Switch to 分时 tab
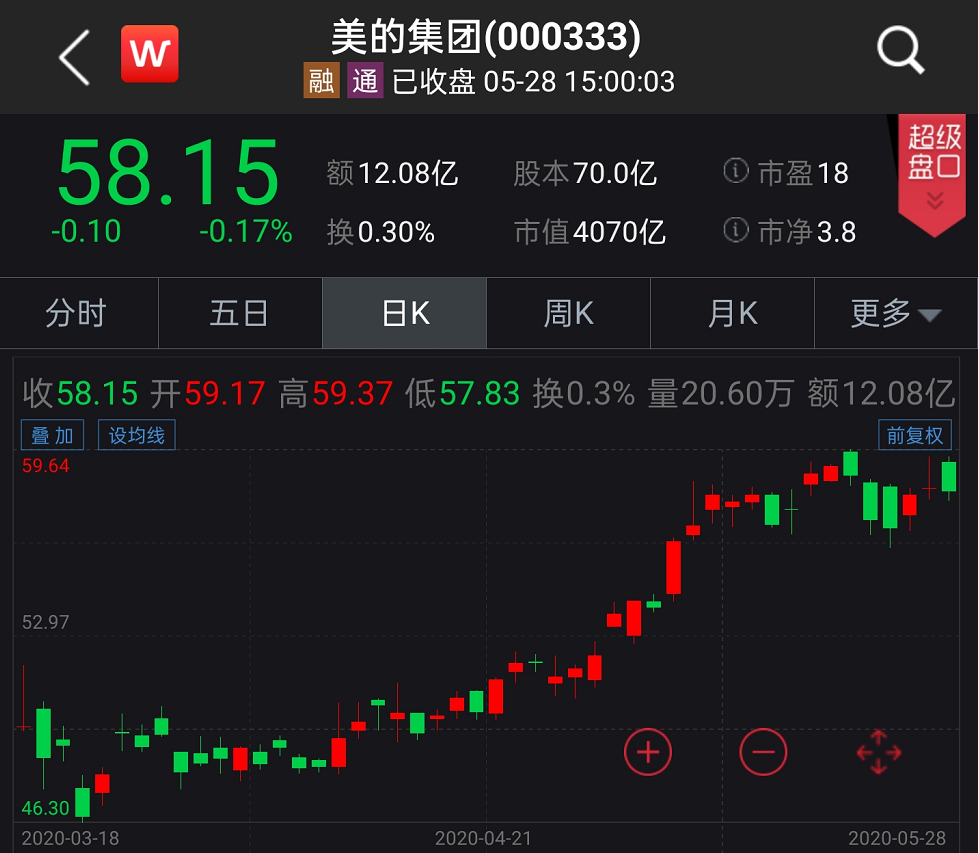 point(79,313)
